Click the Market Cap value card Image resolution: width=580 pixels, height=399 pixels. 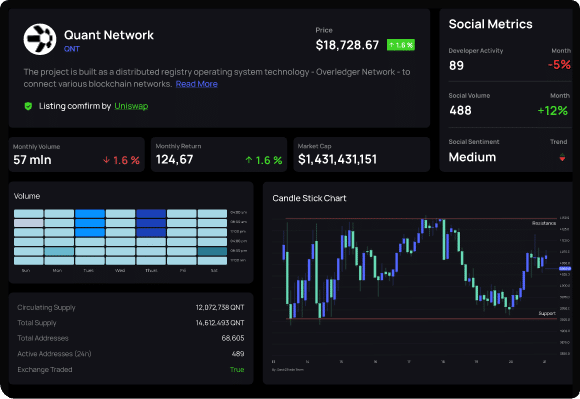pyautogui.click(x=362, y=155)
